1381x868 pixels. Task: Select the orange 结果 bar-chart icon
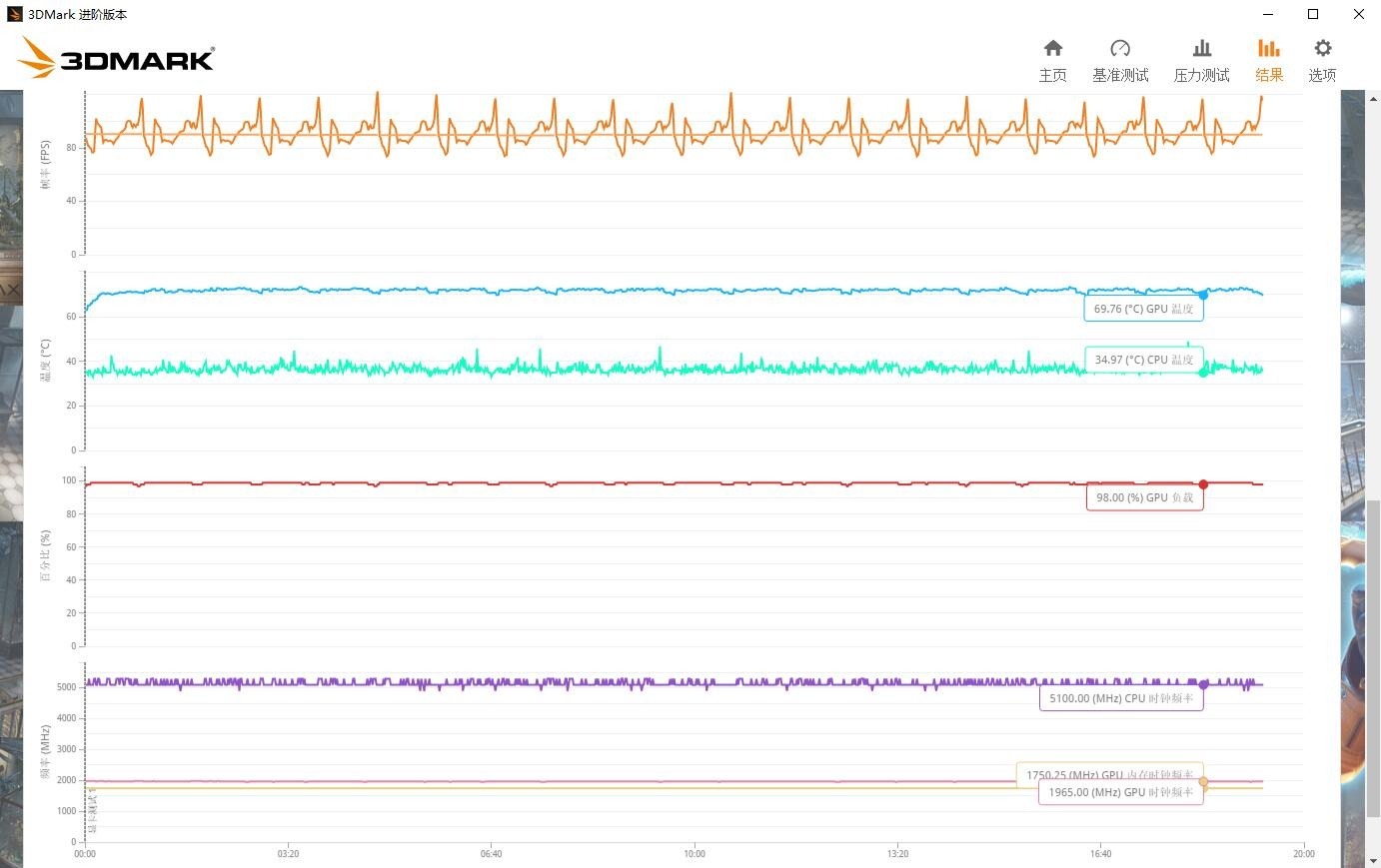pos(1268,47)
